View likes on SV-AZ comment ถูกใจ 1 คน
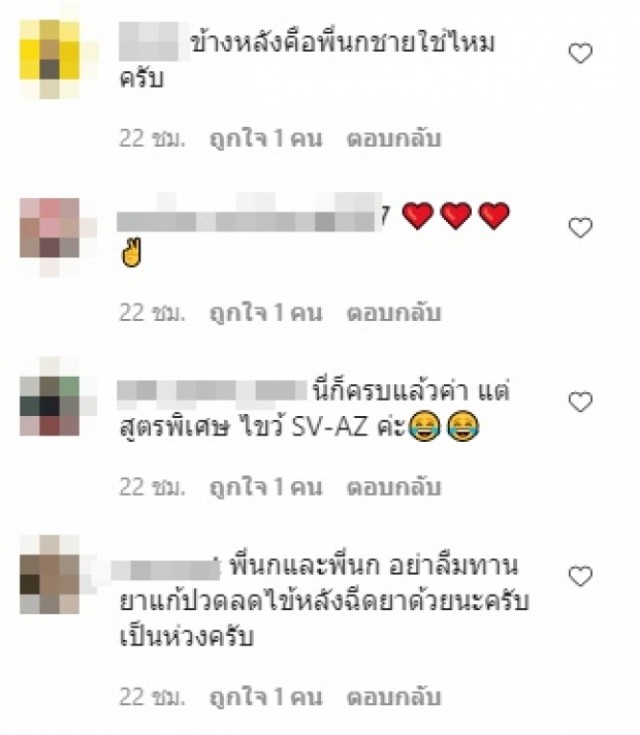The width and height of the screenshot is (640, 735). tap(266, 488)
